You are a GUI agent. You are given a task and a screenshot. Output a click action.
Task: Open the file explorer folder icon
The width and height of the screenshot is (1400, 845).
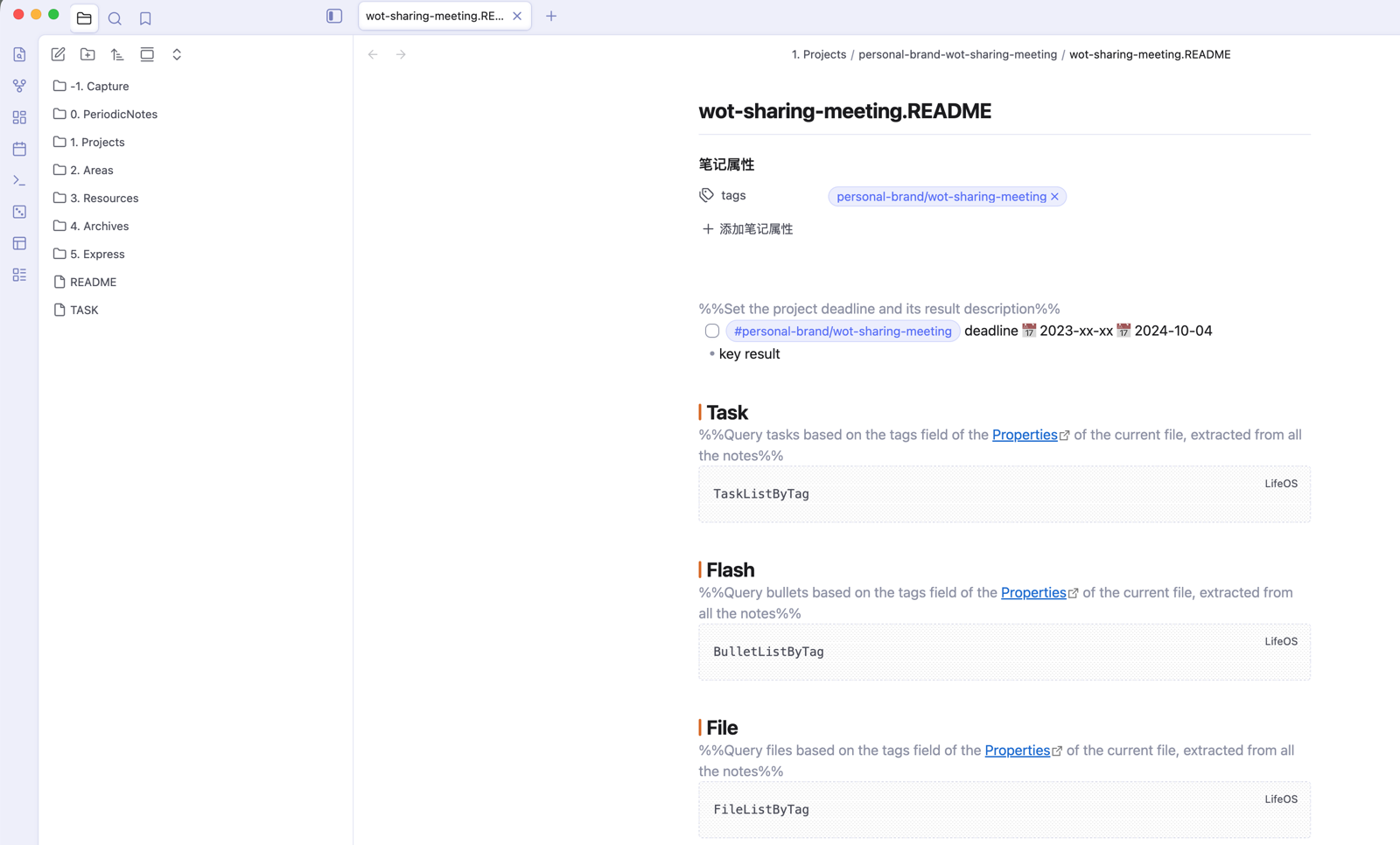(x=84, y=17)
